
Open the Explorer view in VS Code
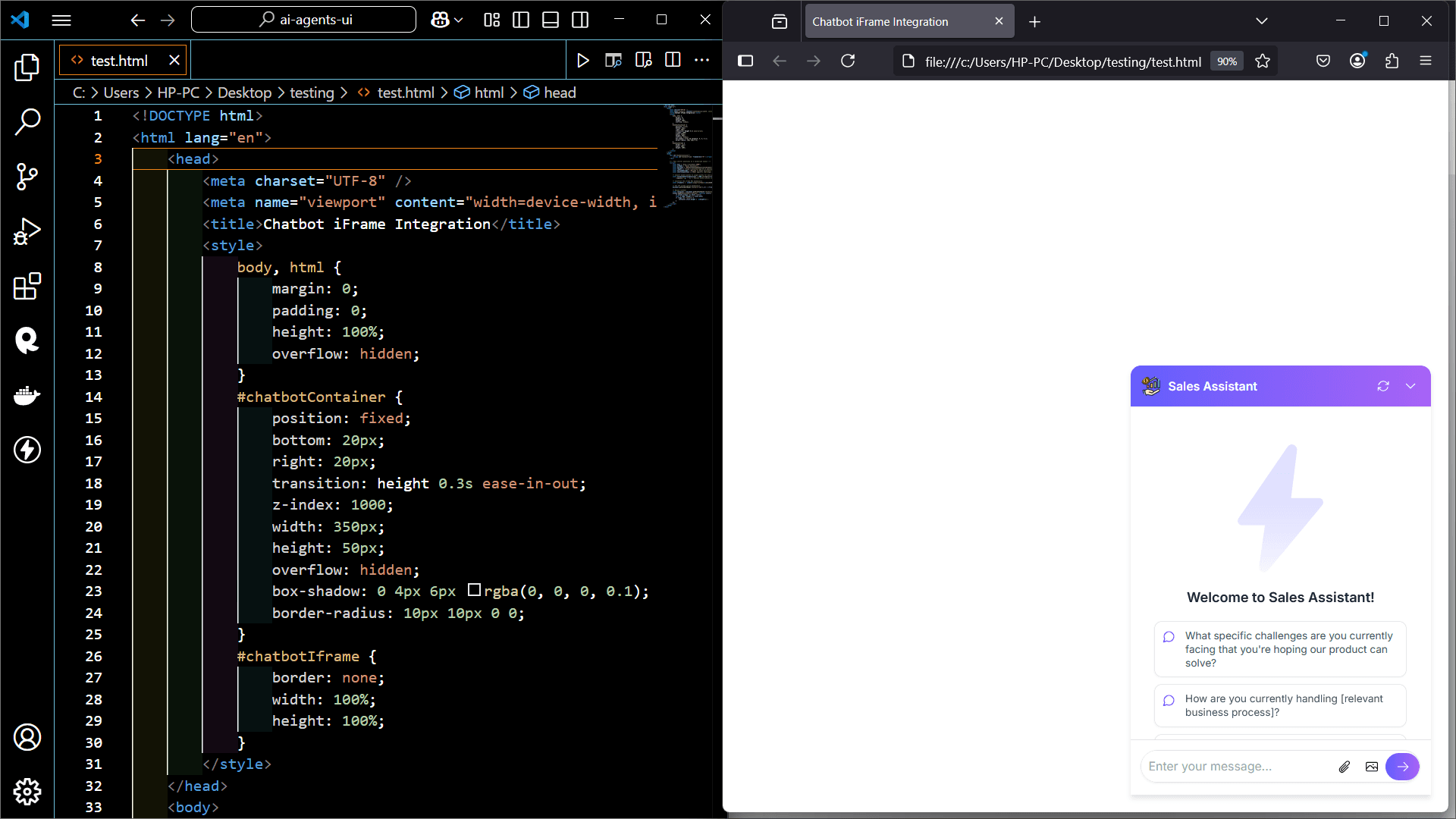tap(27, 67)
